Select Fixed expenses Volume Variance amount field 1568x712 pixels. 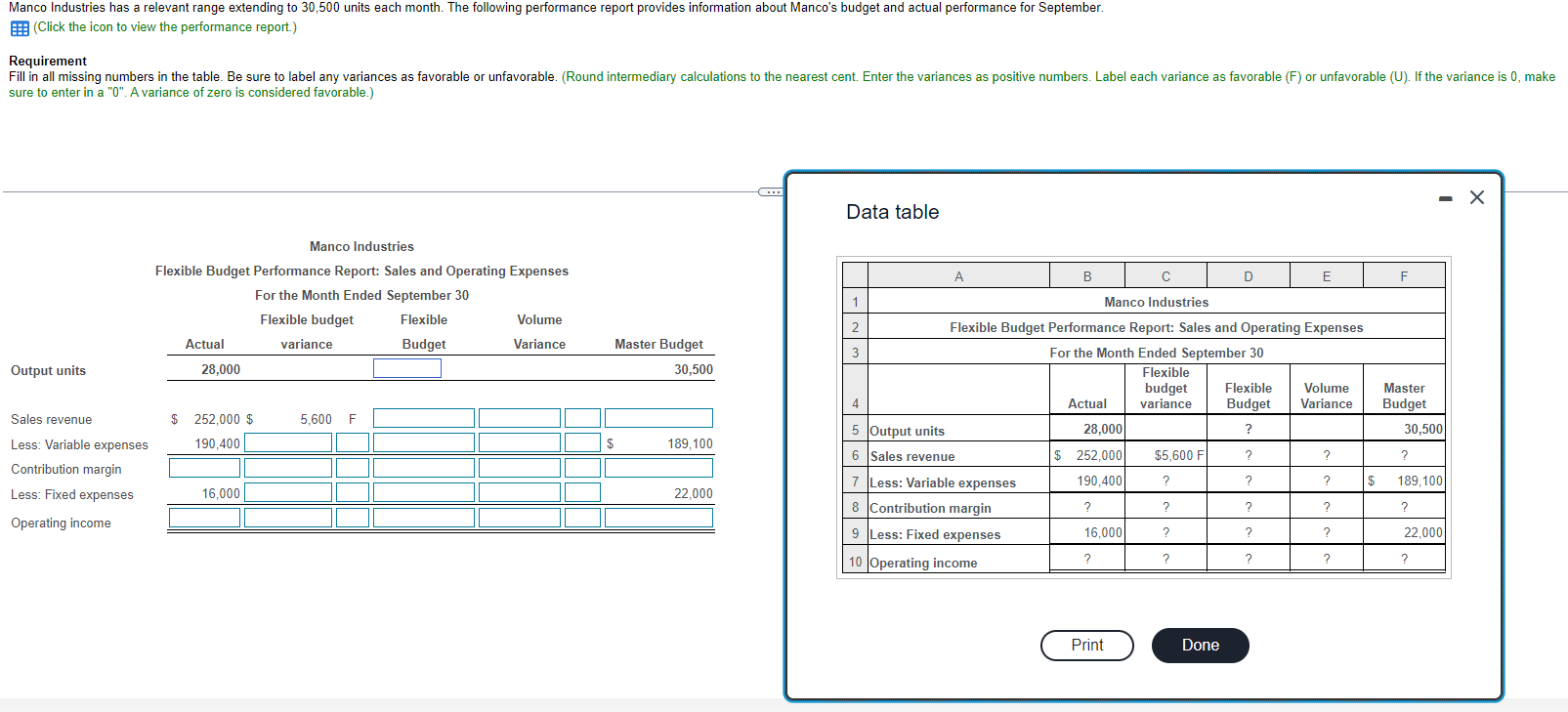click(x=520, y=492)
